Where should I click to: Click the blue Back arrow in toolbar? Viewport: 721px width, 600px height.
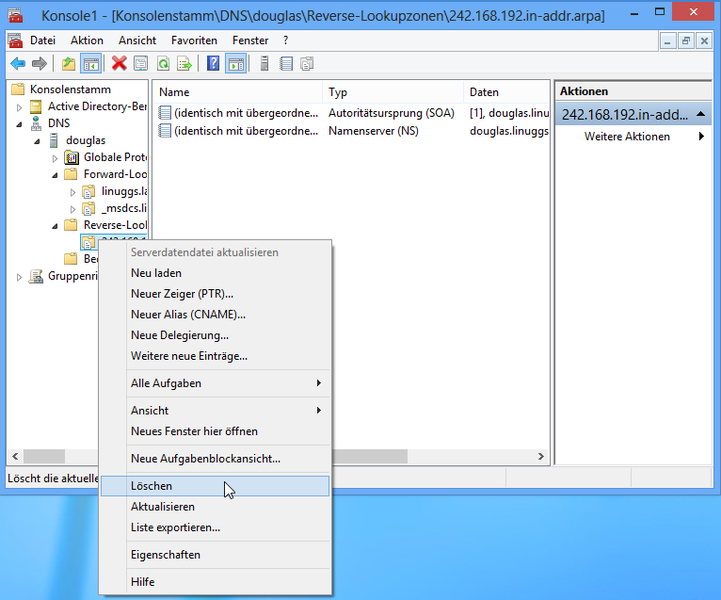tap(17, 64)
